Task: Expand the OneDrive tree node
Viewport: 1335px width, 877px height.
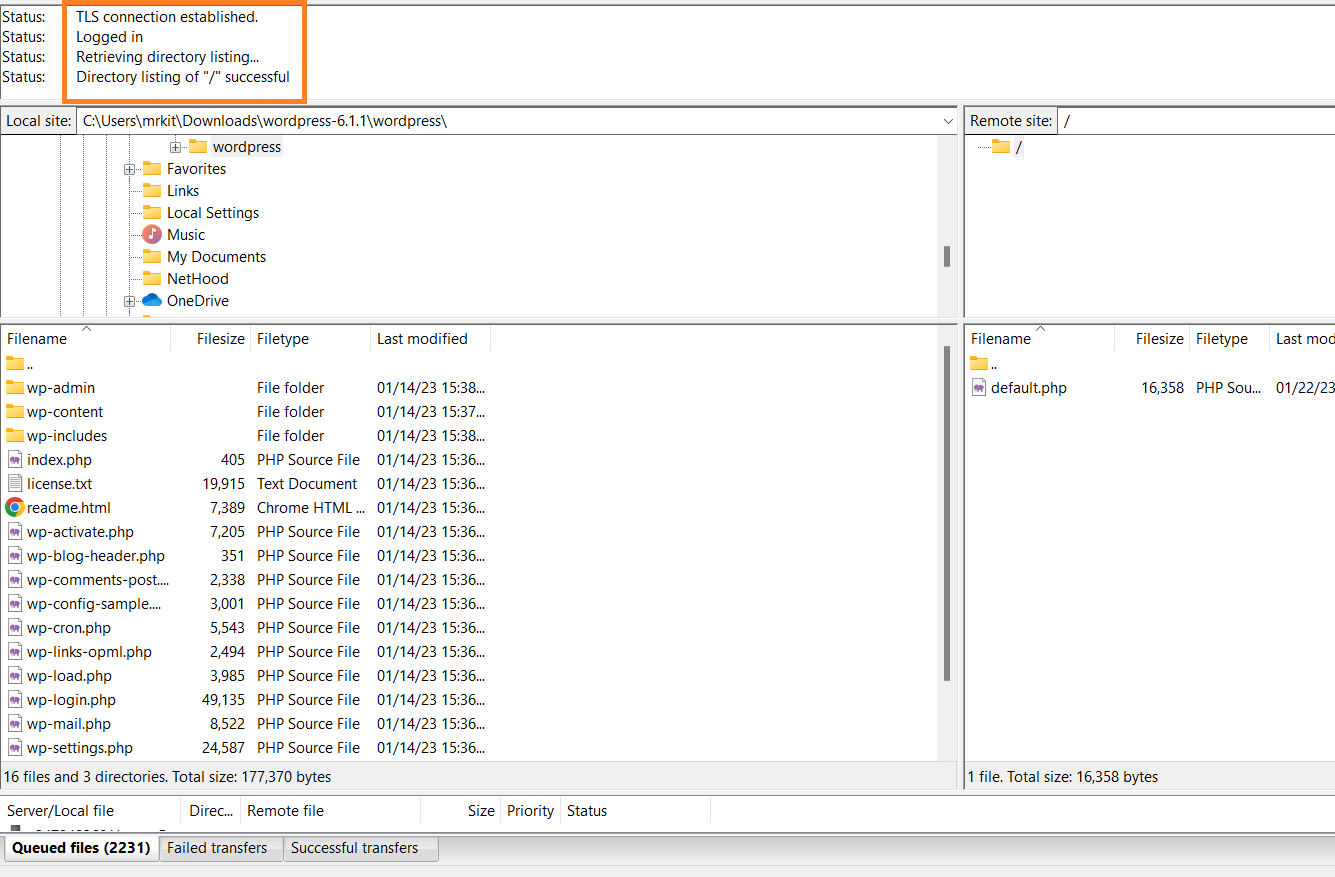Action: tap(129, 301)
